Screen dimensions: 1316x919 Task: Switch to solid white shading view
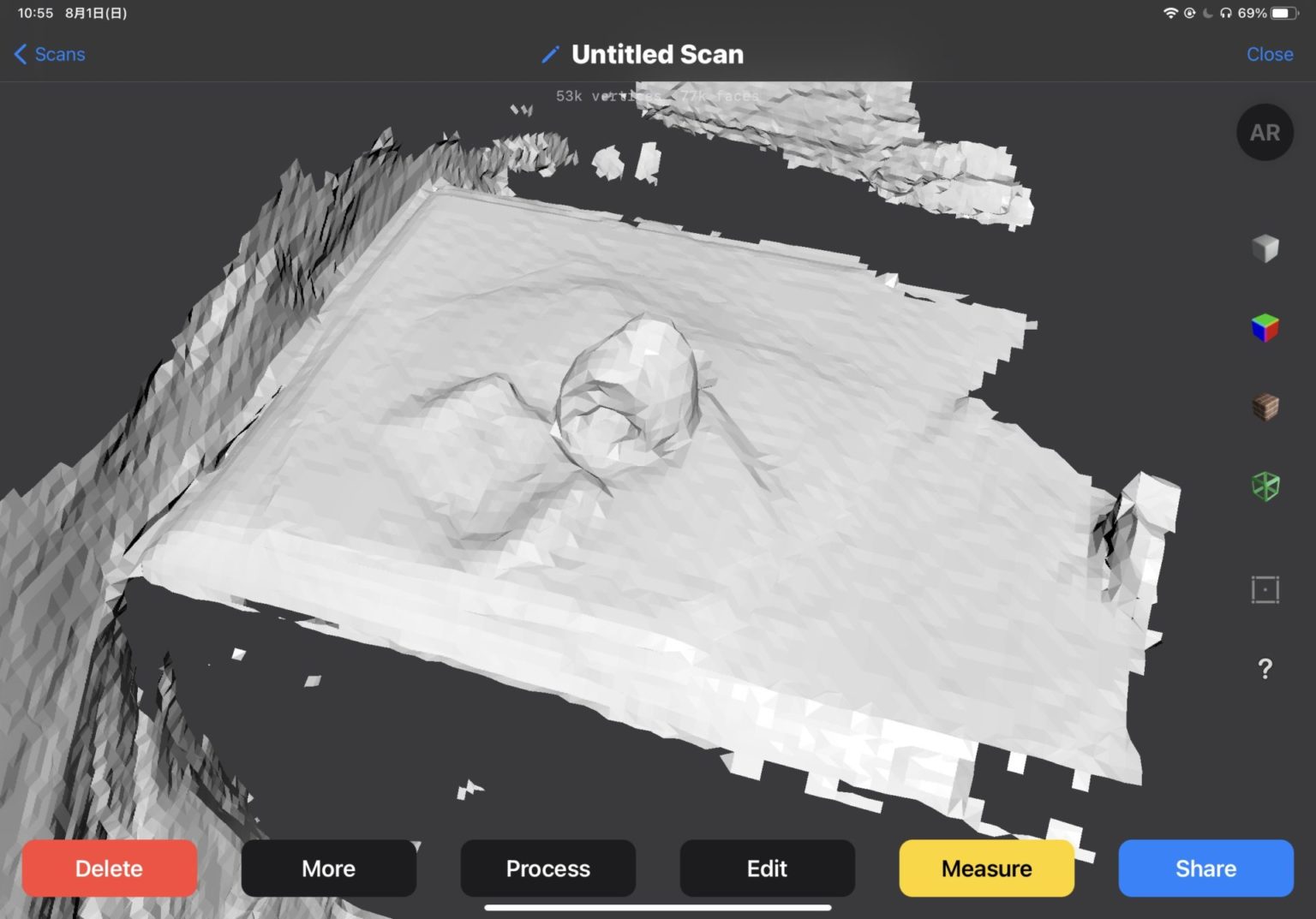click(x=1265, y=248)
